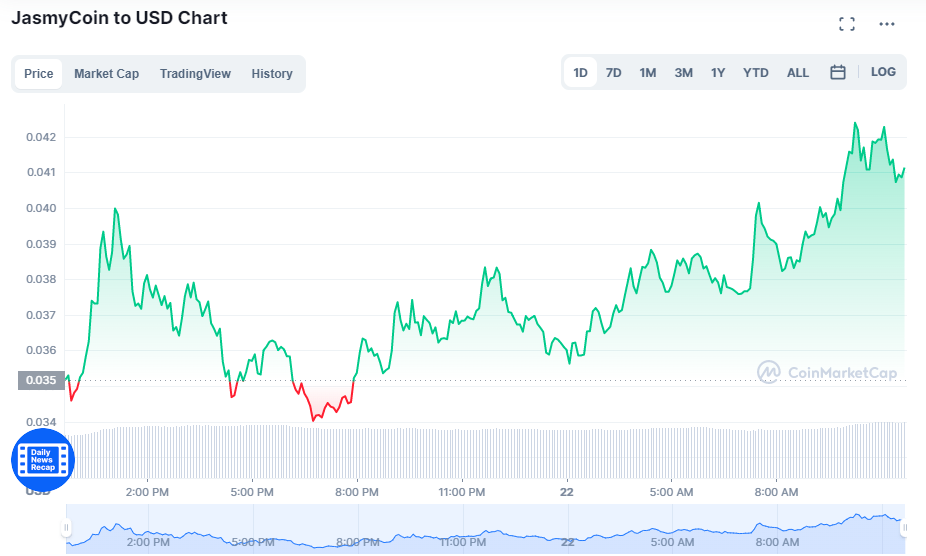Click the volume bars area

(485, 451)
